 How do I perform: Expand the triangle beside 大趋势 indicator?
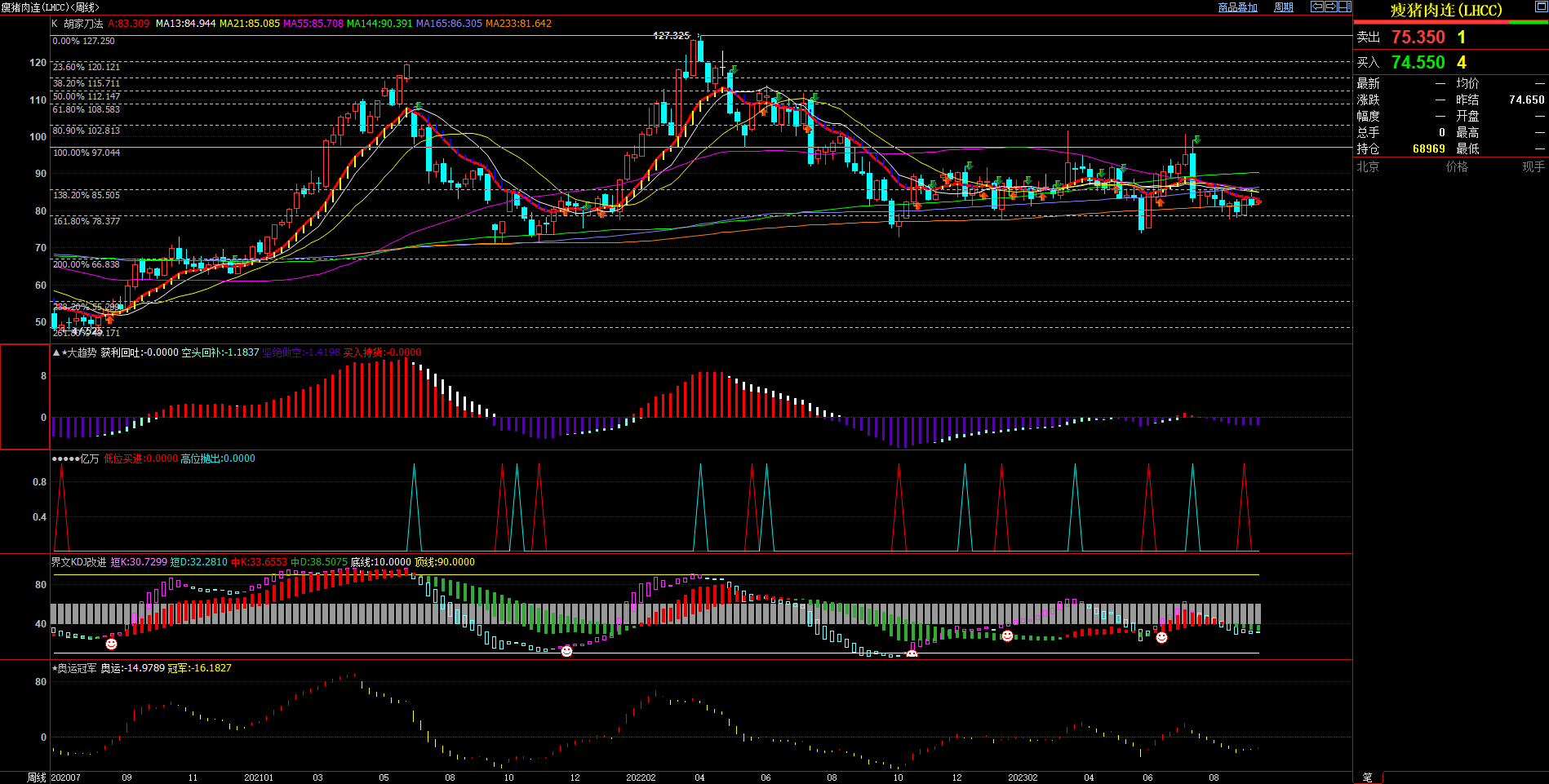pyautogui.click(x=56, y=352)
